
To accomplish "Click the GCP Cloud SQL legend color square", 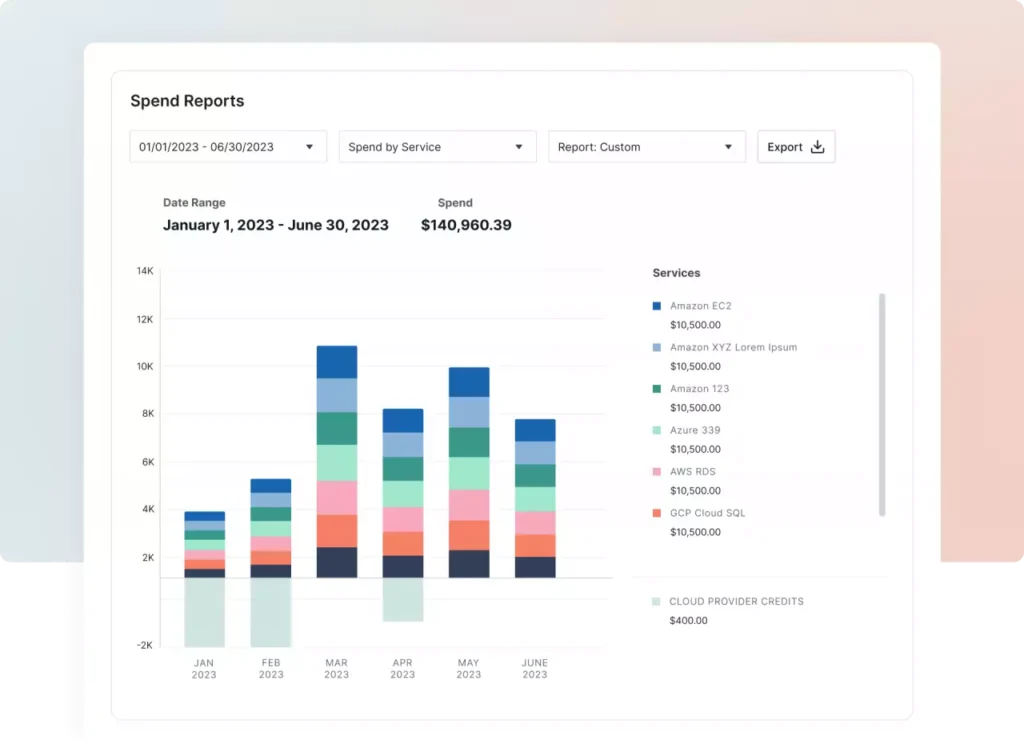I will [x=655, y=512].
